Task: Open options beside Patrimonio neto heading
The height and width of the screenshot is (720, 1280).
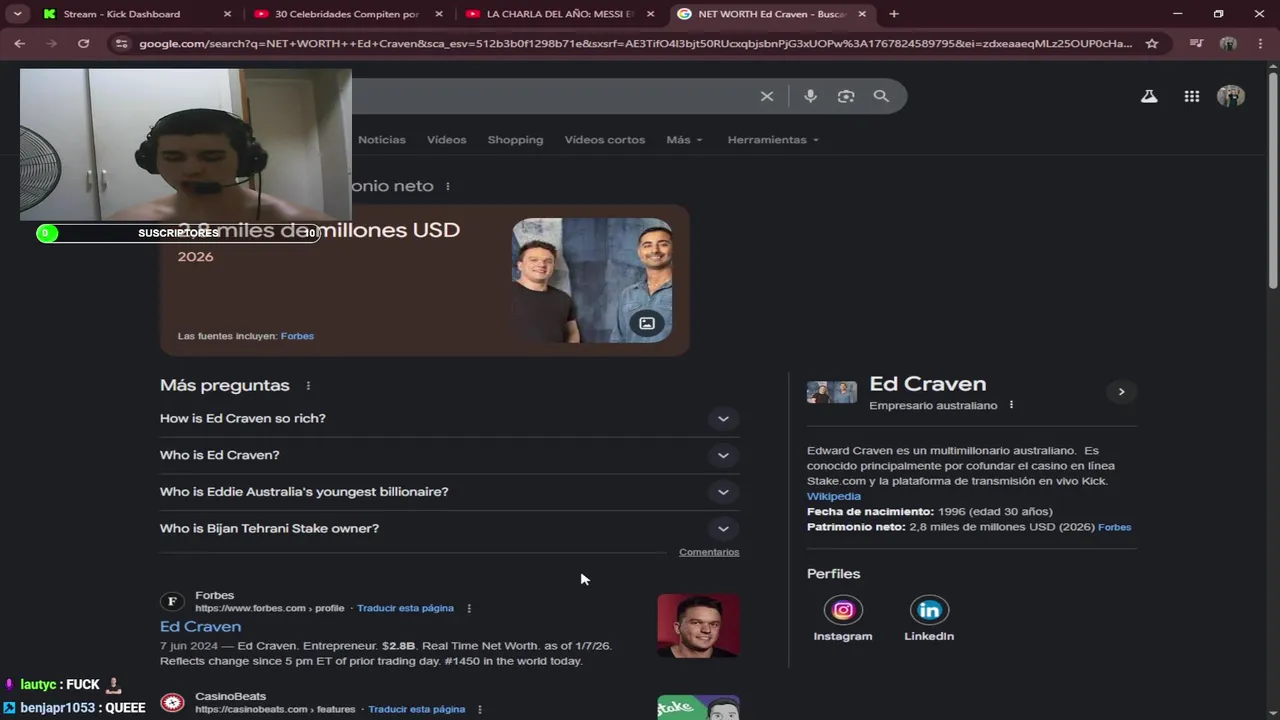Action: [x=448, y=186]
